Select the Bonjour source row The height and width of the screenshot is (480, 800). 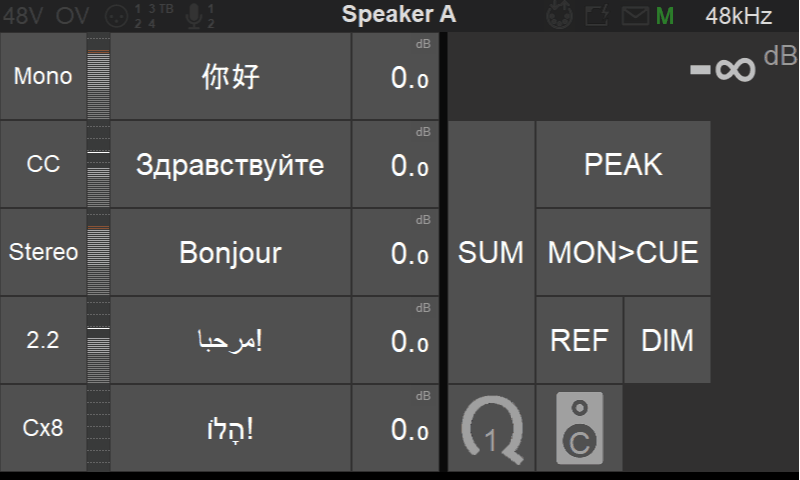pyautogui.click(x=230, y=252)
